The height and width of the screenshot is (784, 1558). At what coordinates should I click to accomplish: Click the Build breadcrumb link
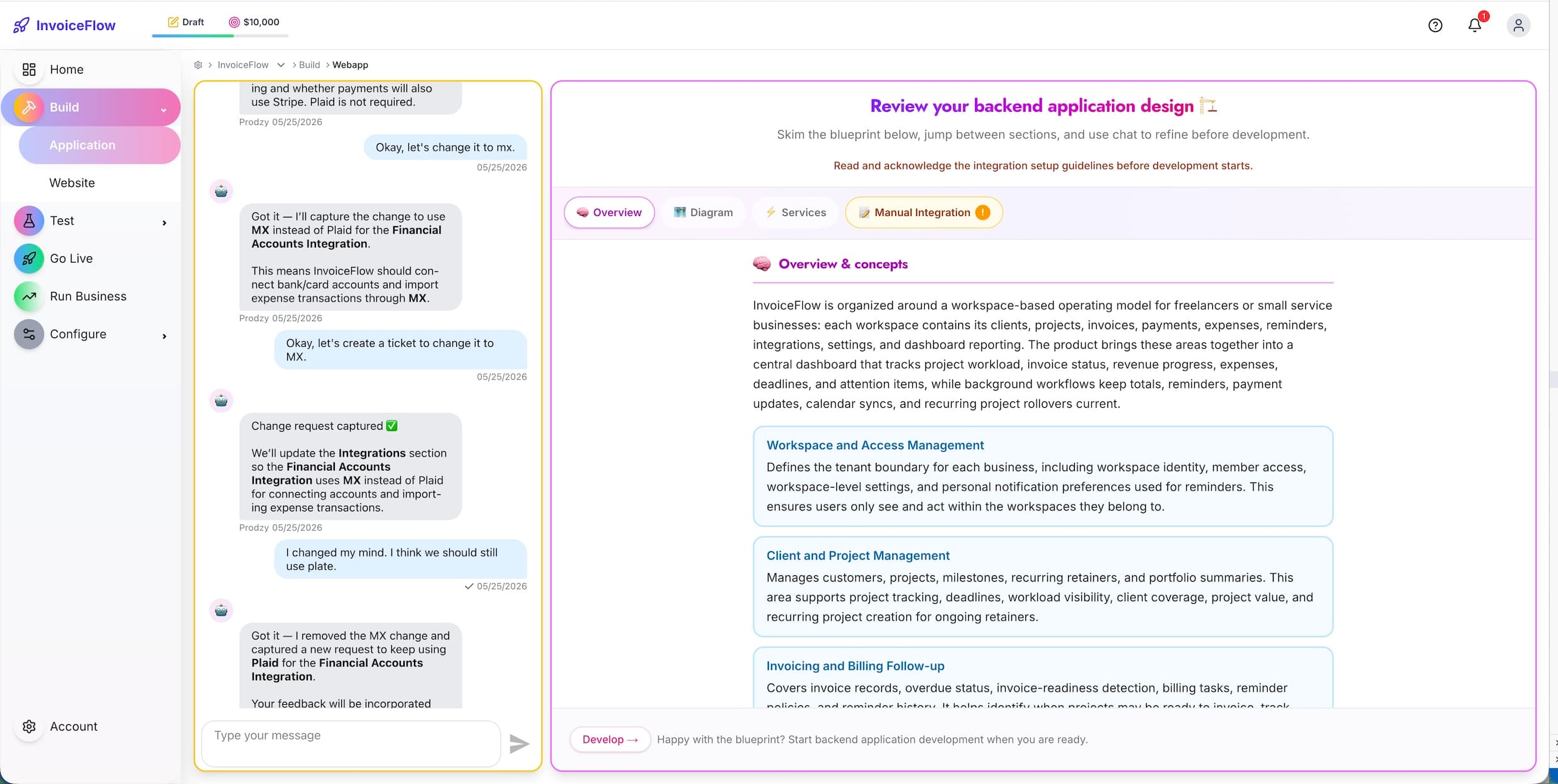pyautogui.click(x=309, y=65)
